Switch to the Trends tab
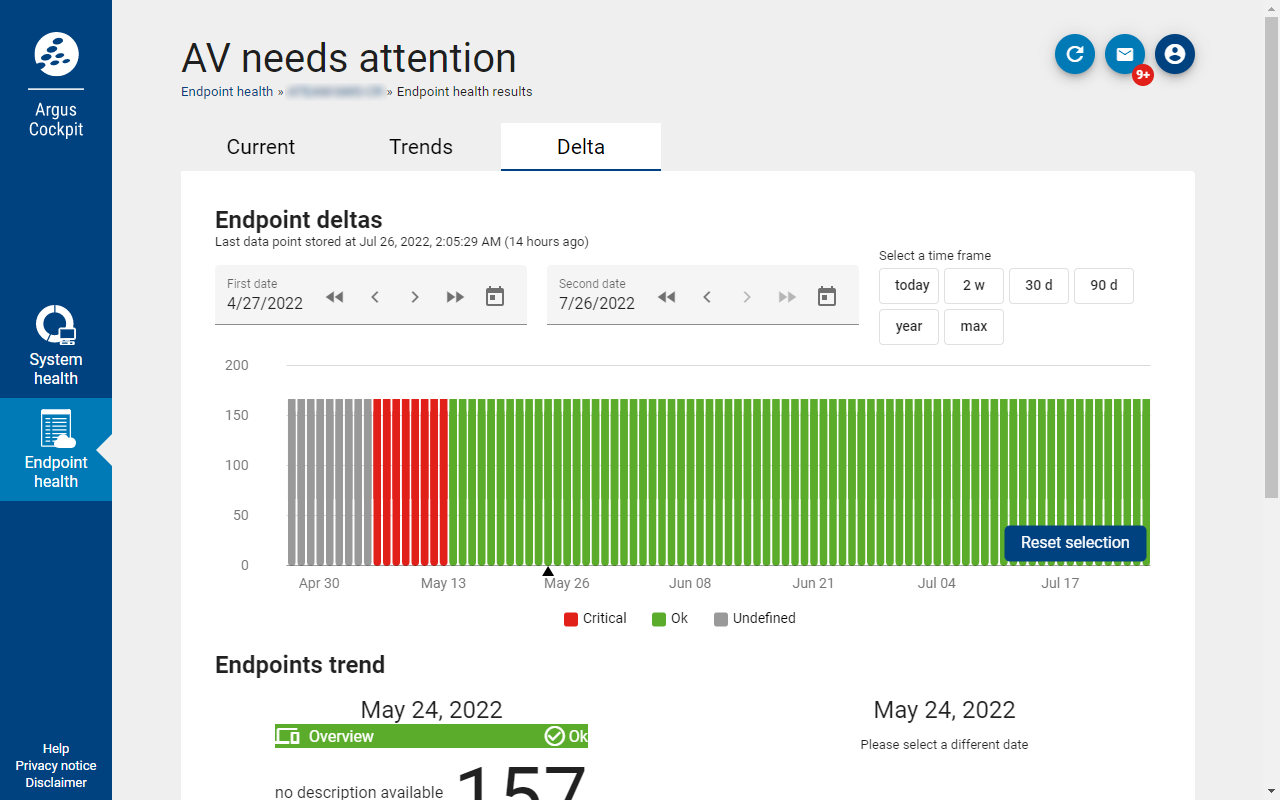The image size is (1280, 800). 421,147
